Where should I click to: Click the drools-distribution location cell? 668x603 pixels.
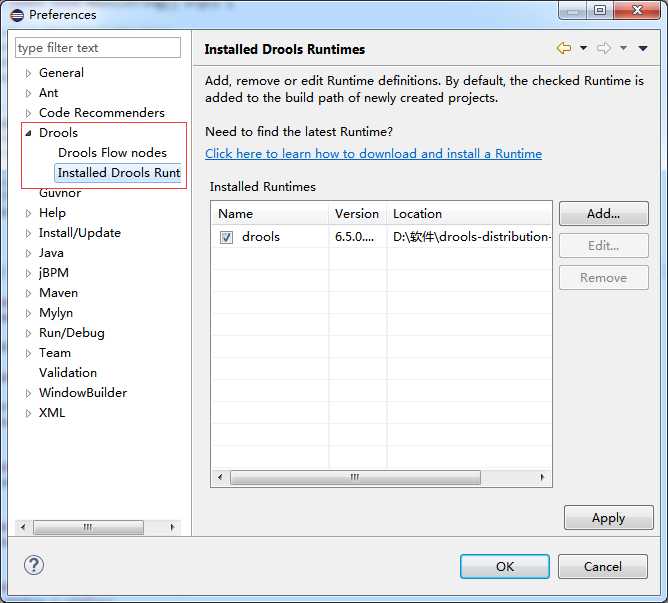tap(472, 237)
